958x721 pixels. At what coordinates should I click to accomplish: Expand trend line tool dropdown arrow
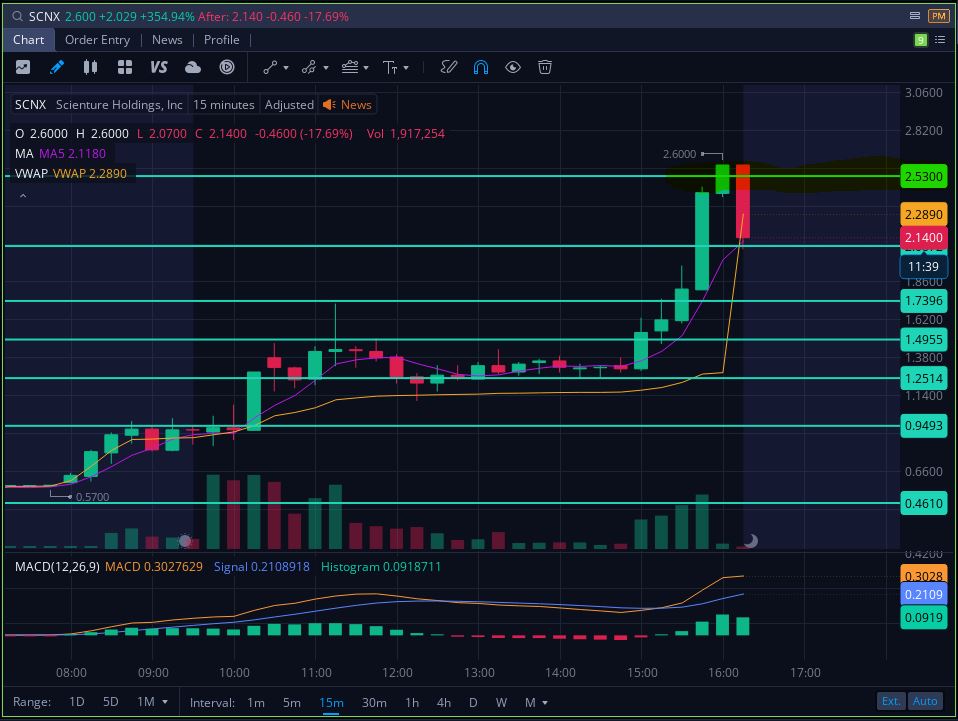tap(286, 68)
